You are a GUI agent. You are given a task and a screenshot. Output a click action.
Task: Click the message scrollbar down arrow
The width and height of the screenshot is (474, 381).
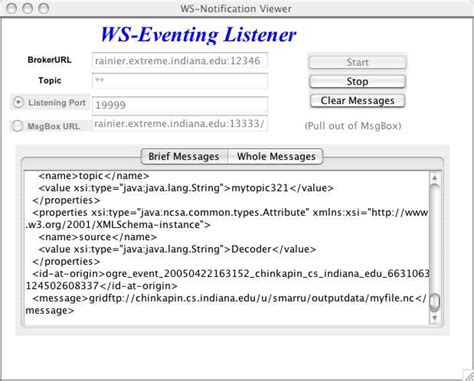(434, 318)
